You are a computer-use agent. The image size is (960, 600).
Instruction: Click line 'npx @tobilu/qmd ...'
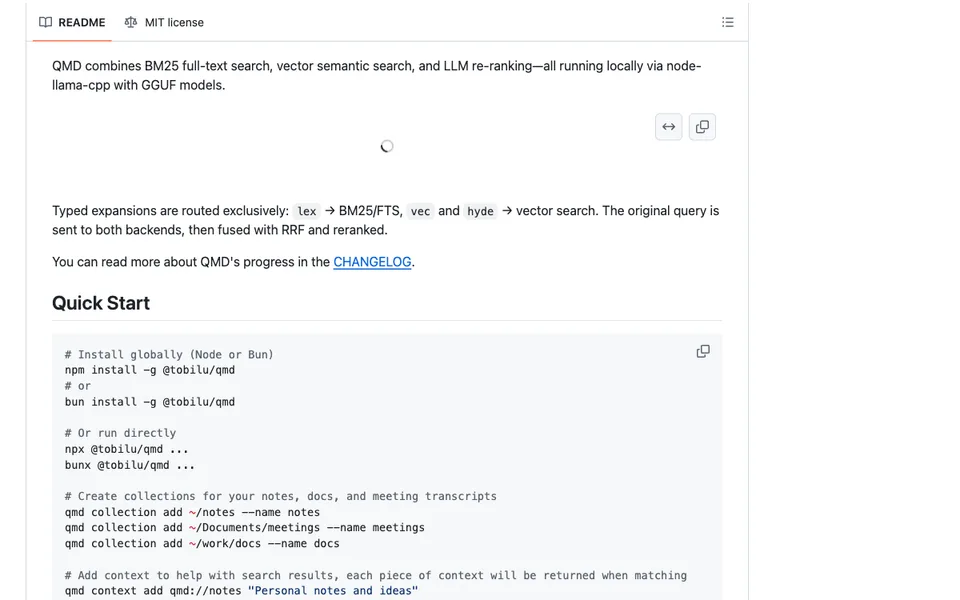coord(127,449)
